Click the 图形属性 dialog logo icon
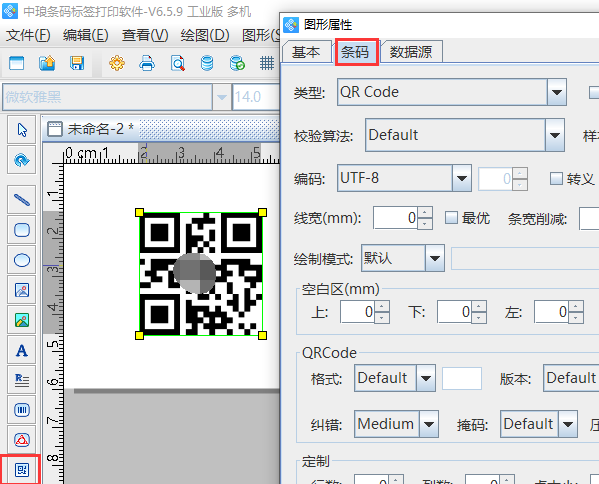 pos(291,25)
